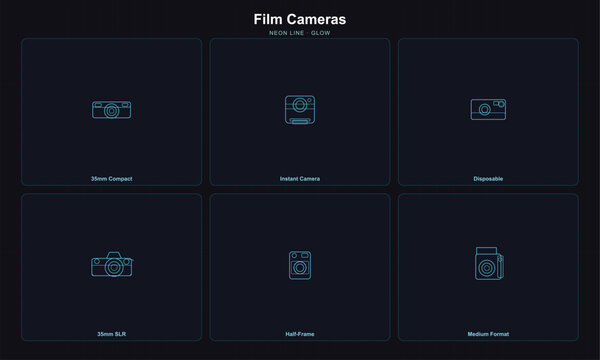Click the '35mm Compact' label
The height and width of the screenshot is (360, 600).
pyautogui.click(x=111, y=179)
